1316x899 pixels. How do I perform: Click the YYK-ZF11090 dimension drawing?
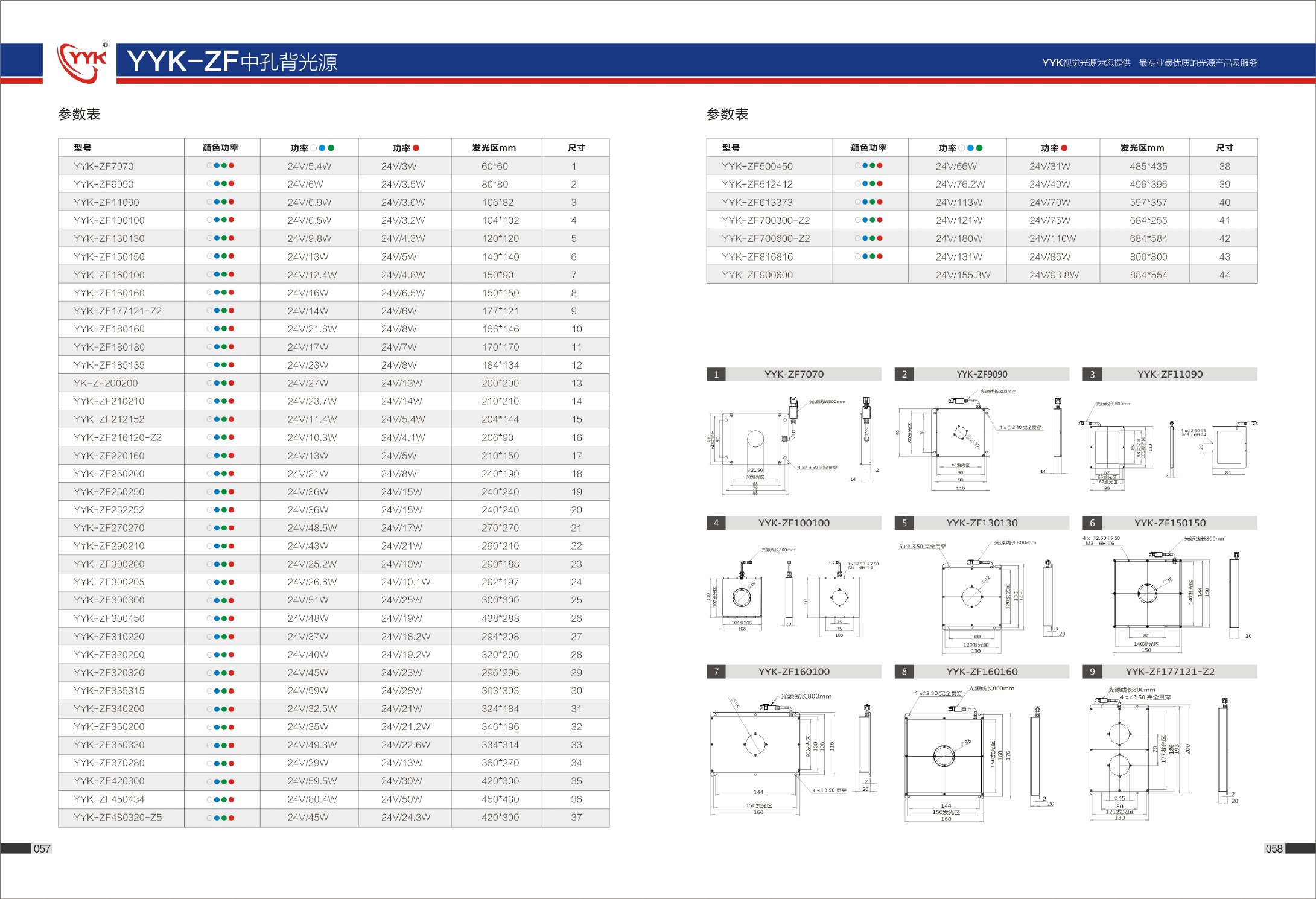point(1169,446)
